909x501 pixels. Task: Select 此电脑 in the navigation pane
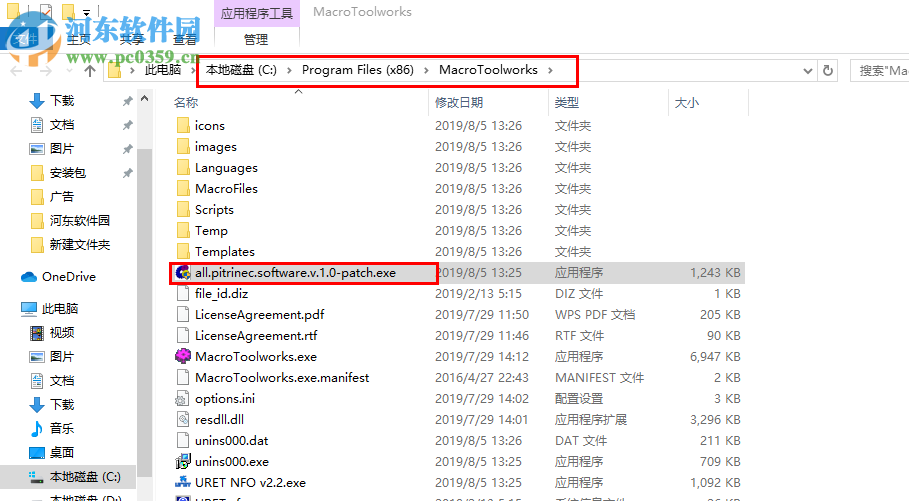pos(49,308)
